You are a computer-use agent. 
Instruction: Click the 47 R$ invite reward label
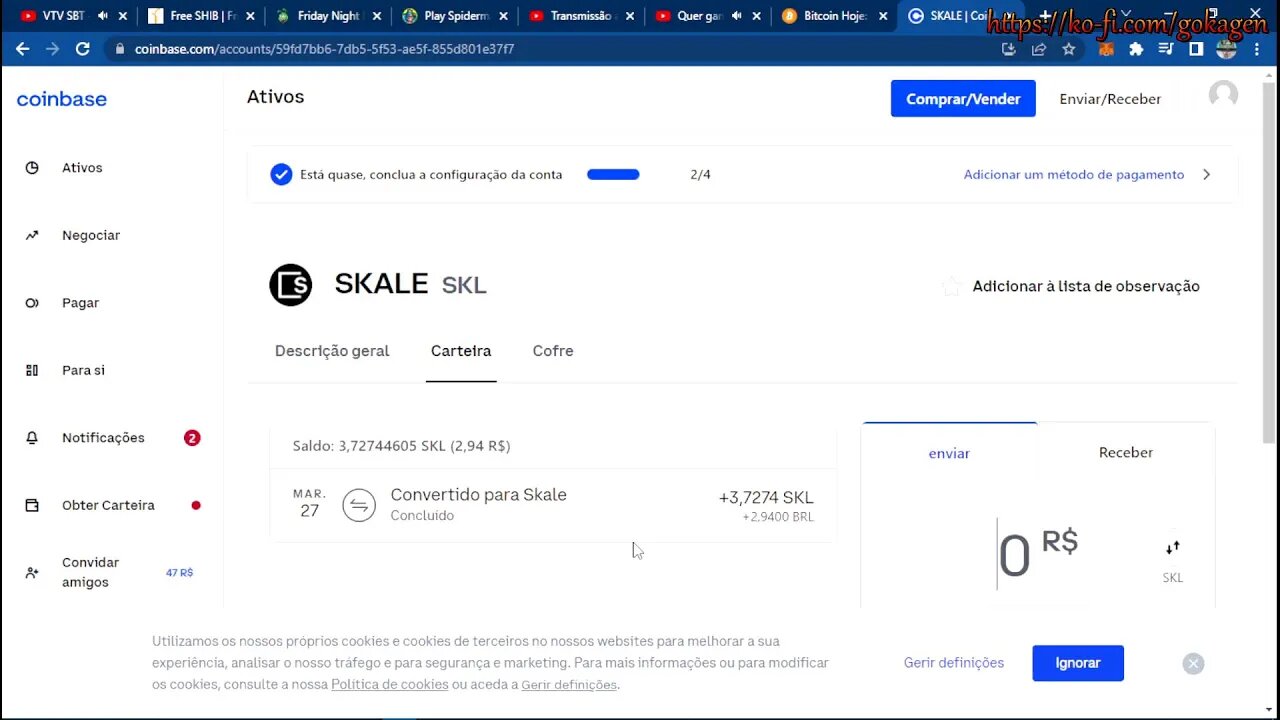pyautogui.click(x=179, y=573)
